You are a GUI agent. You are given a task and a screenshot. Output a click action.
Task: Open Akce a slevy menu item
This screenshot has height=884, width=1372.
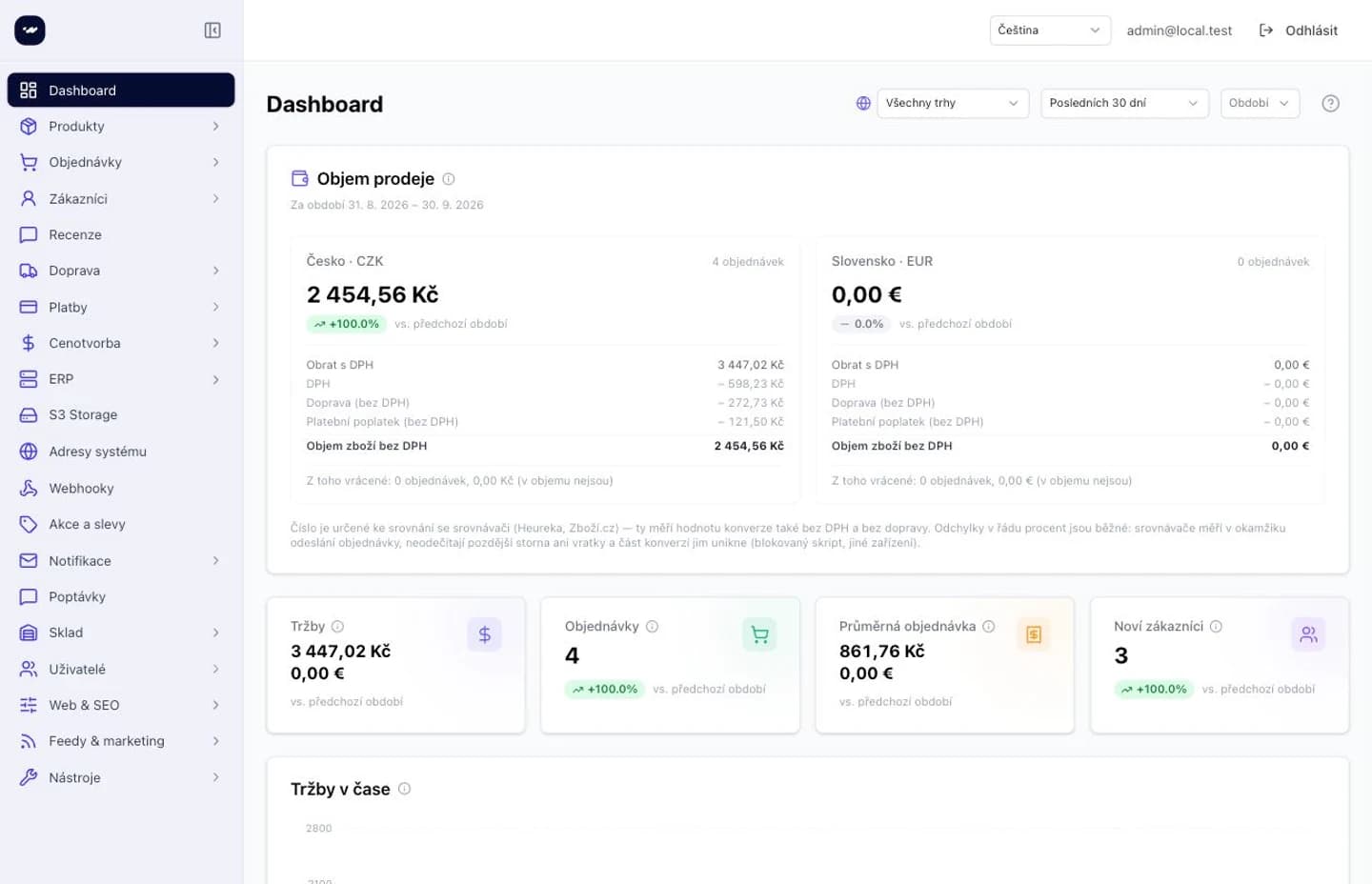pos(121,524)
